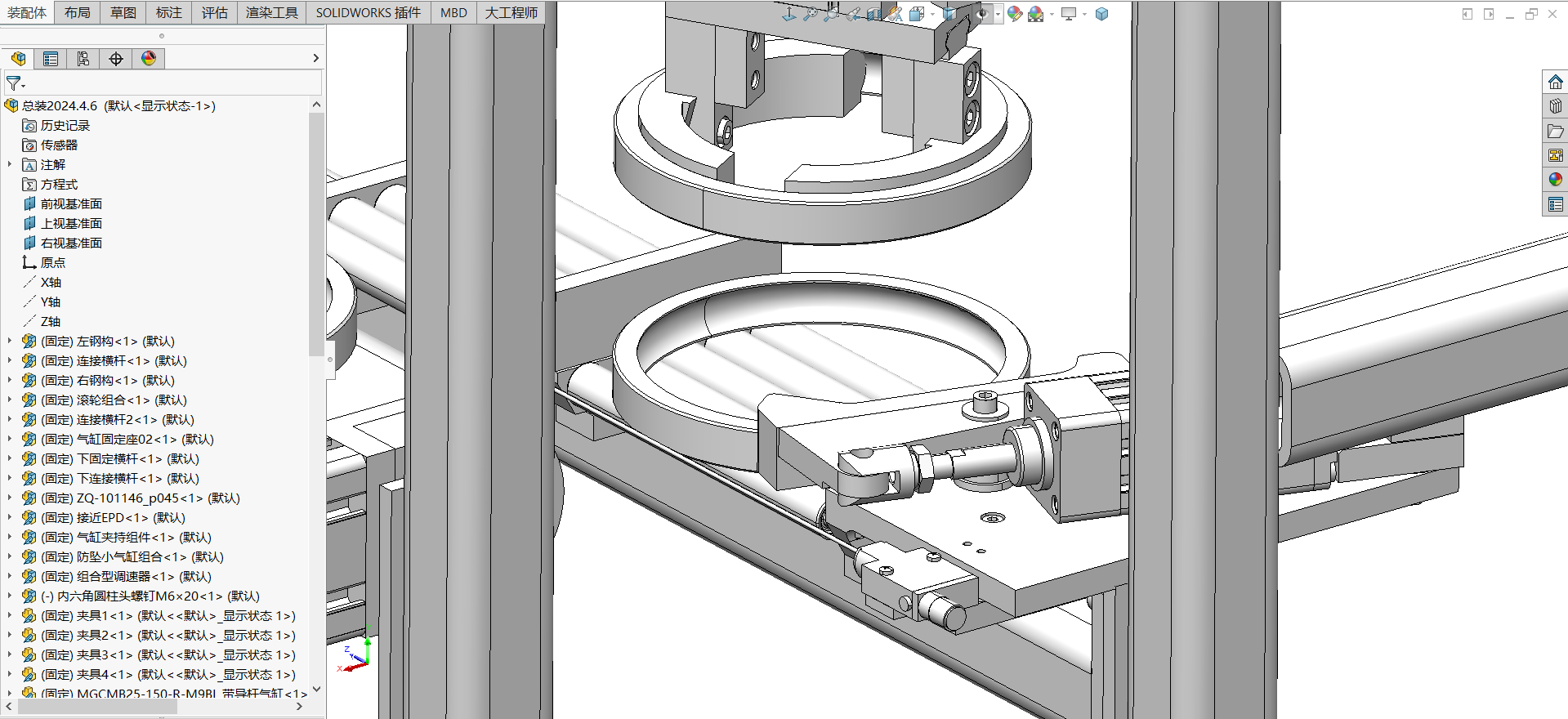1568x719 pixels.
Task: Open the DimXpertManager crosshair tab
Action: [x=116, y=59]
